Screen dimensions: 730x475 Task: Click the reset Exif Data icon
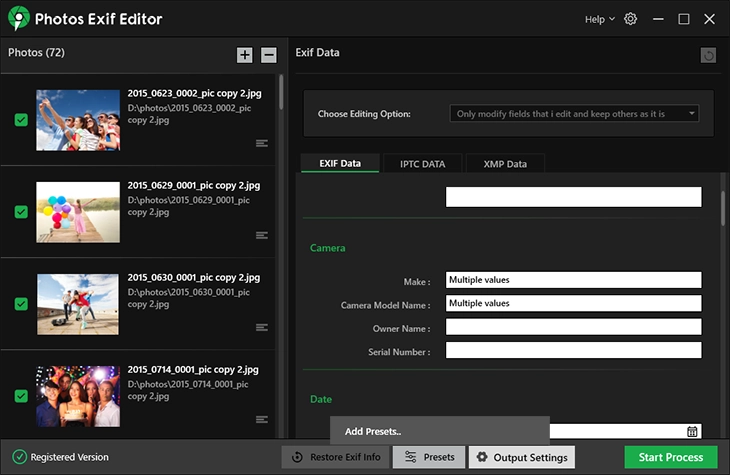coord(708,56)
